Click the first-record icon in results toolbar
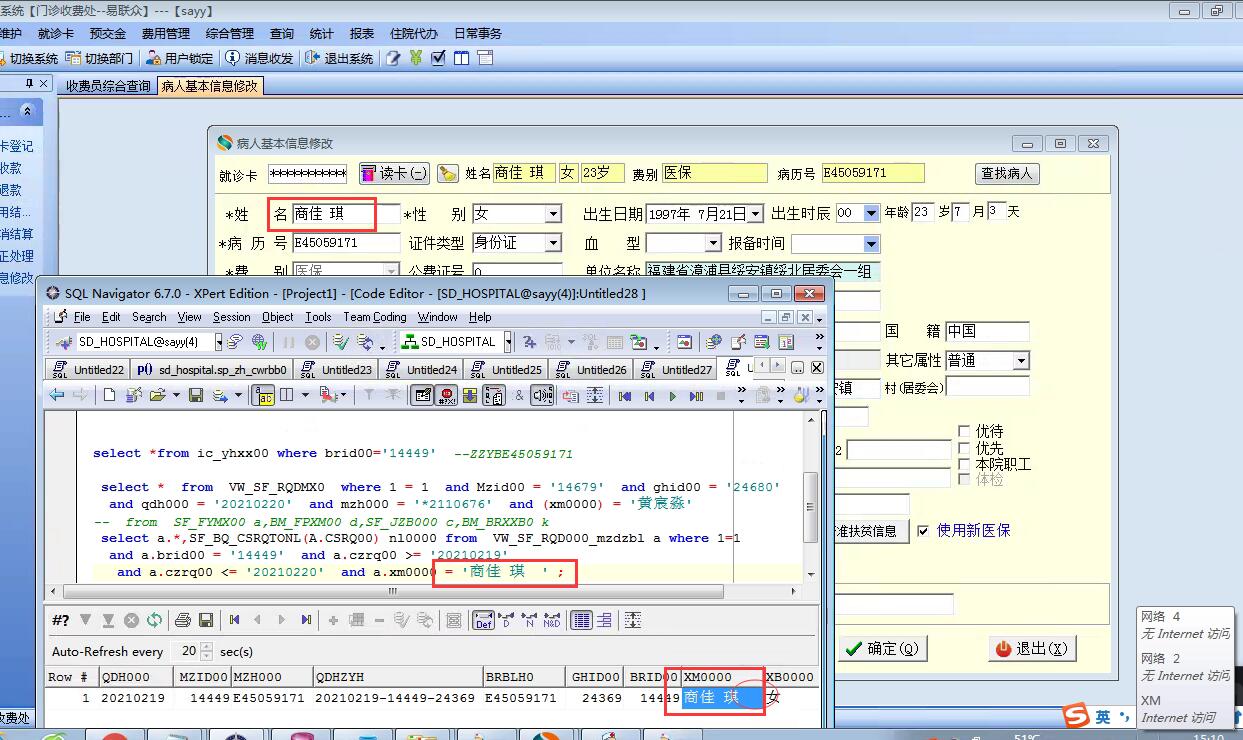The image size is (1243, 740). click(235, 620)
